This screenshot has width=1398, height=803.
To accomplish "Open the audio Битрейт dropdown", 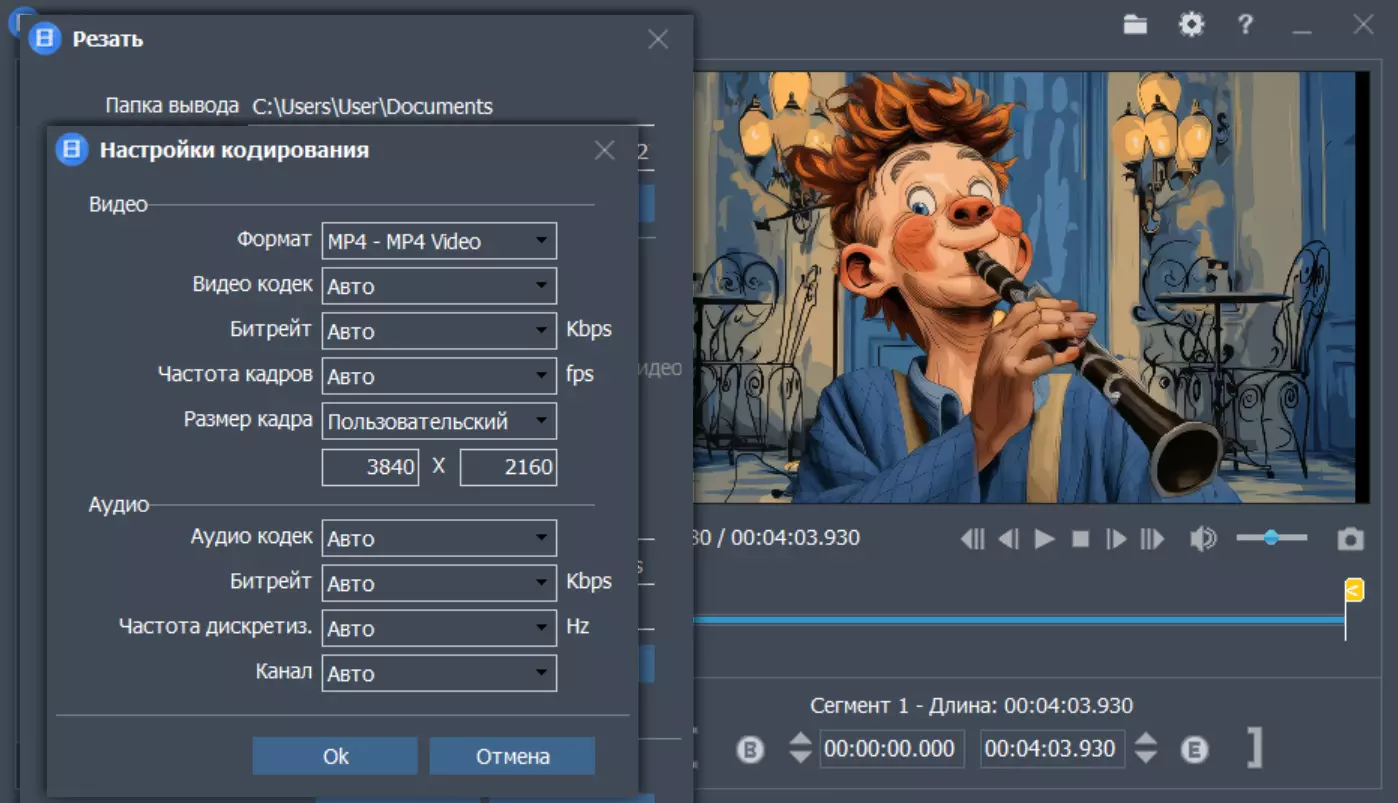I will [x=439, y=583].
